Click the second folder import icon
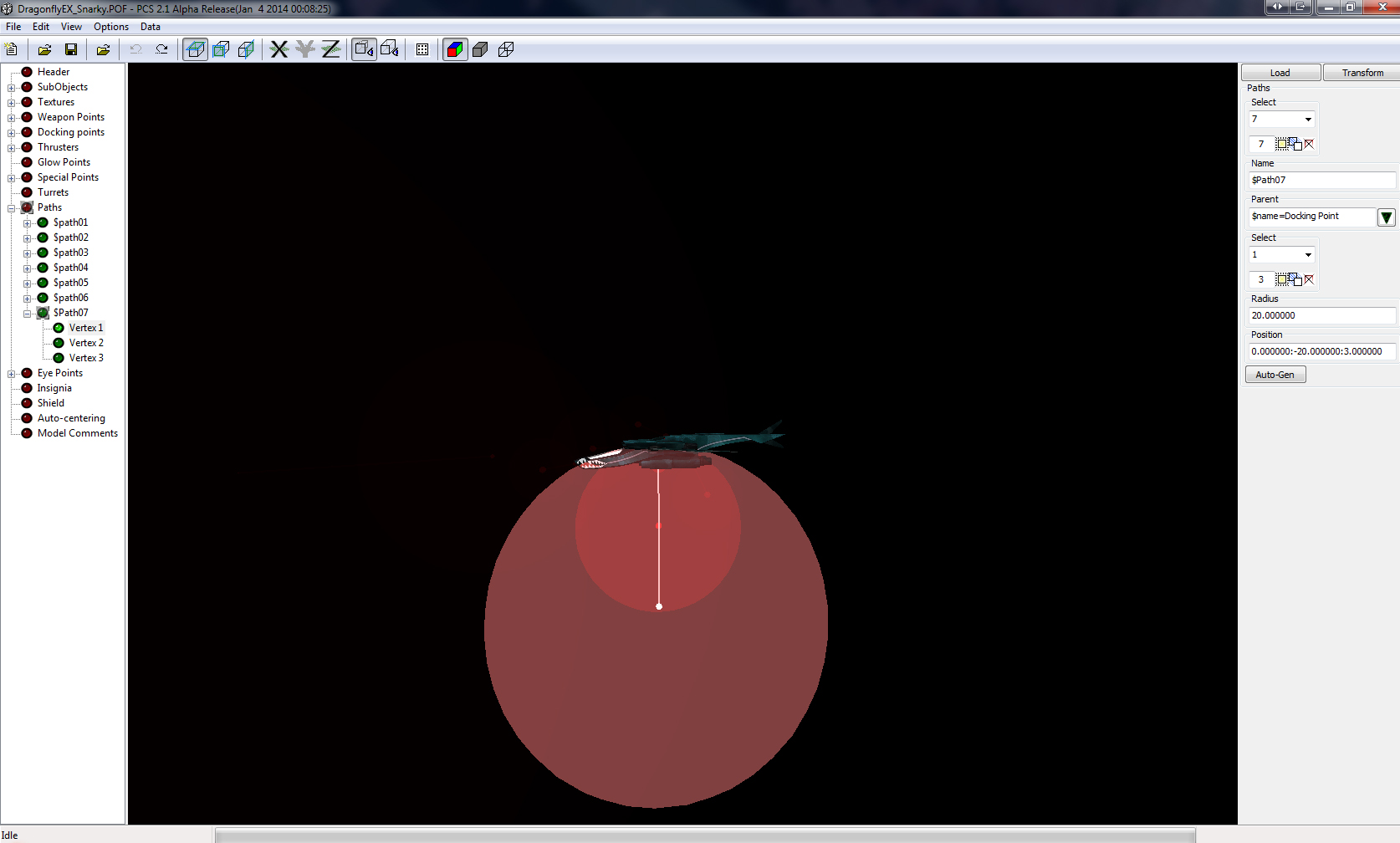 click(103, 49)
